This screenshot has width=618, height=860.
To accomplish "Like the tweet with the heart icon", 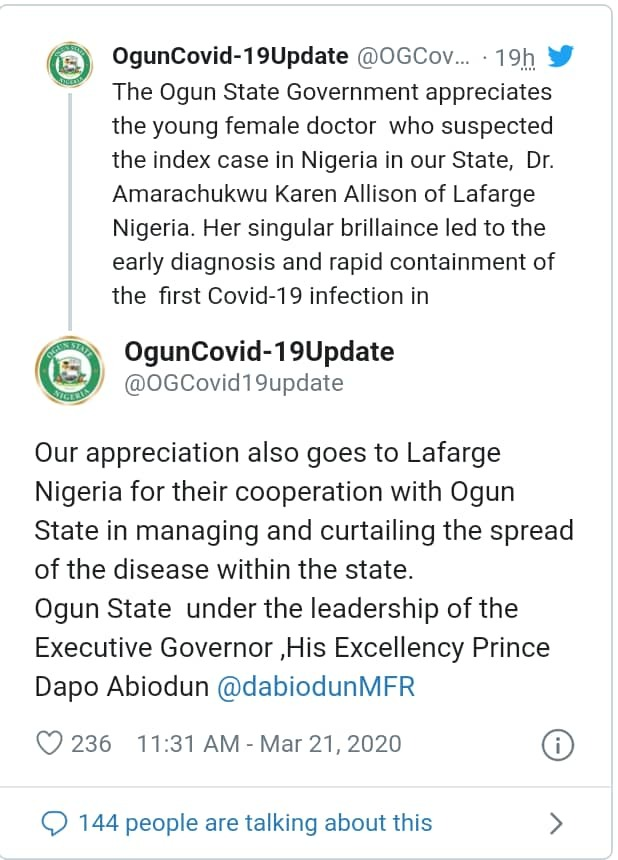I will coord(49,744).
